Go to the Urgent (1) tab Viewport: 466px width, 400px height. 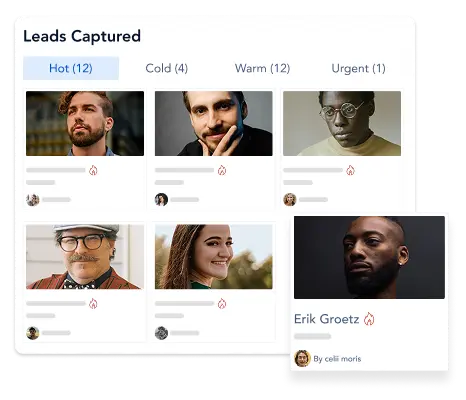tap(358, 68)
